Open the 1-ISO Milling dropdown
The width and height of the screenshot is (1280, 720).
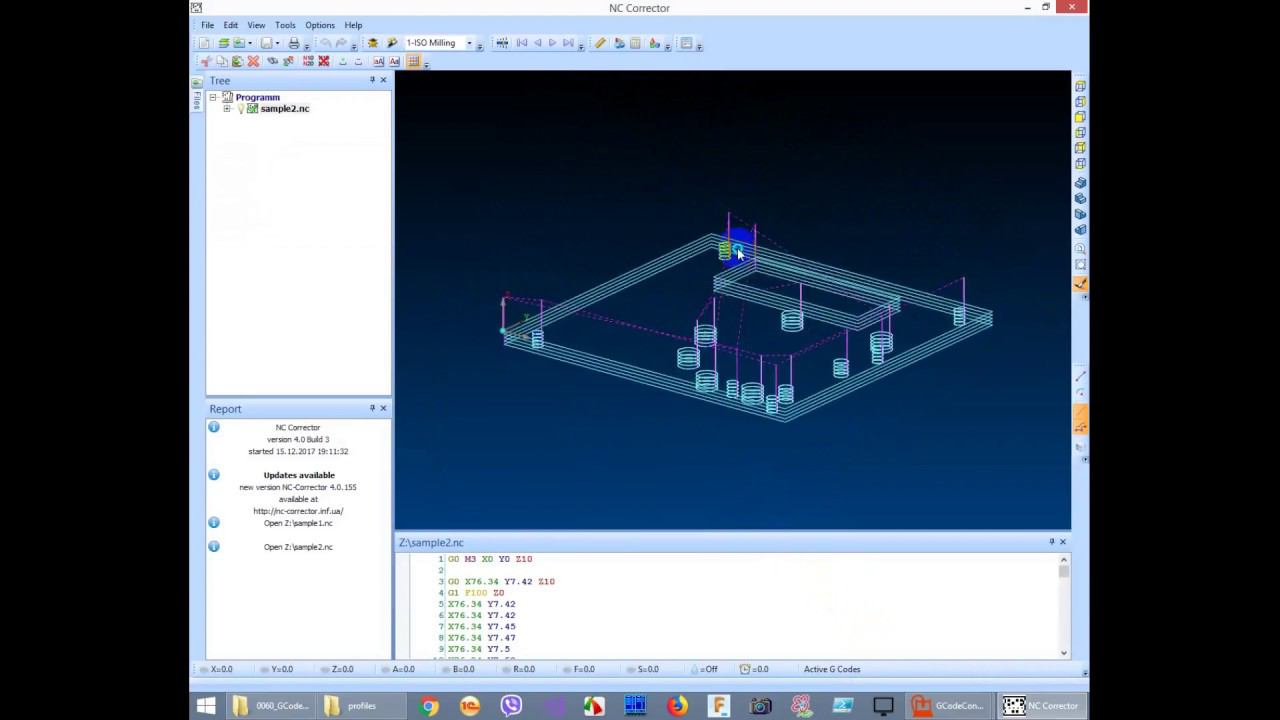tap(469, 43)
